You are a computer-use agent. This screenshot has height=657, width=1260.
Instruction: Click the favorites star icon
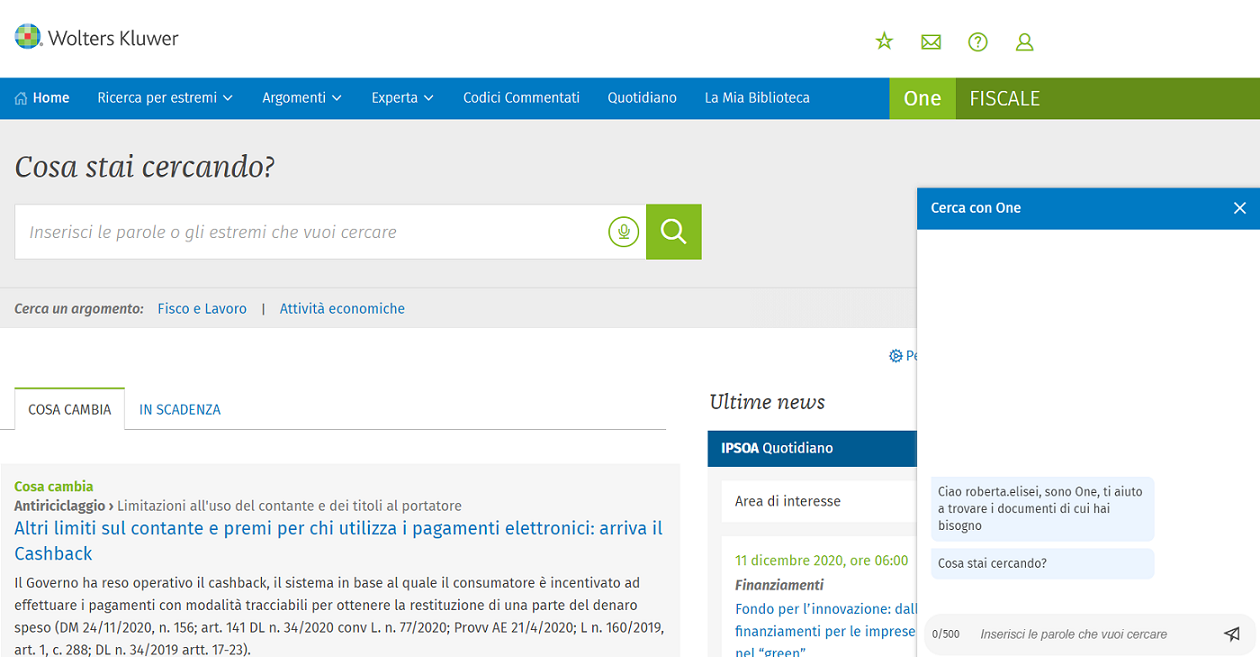click(884, 41)
